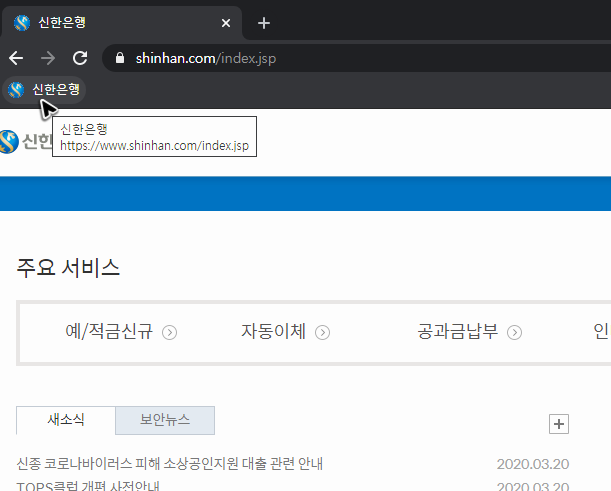
Task: Click the padlock site security icon
Action: [x=120, y=58]
